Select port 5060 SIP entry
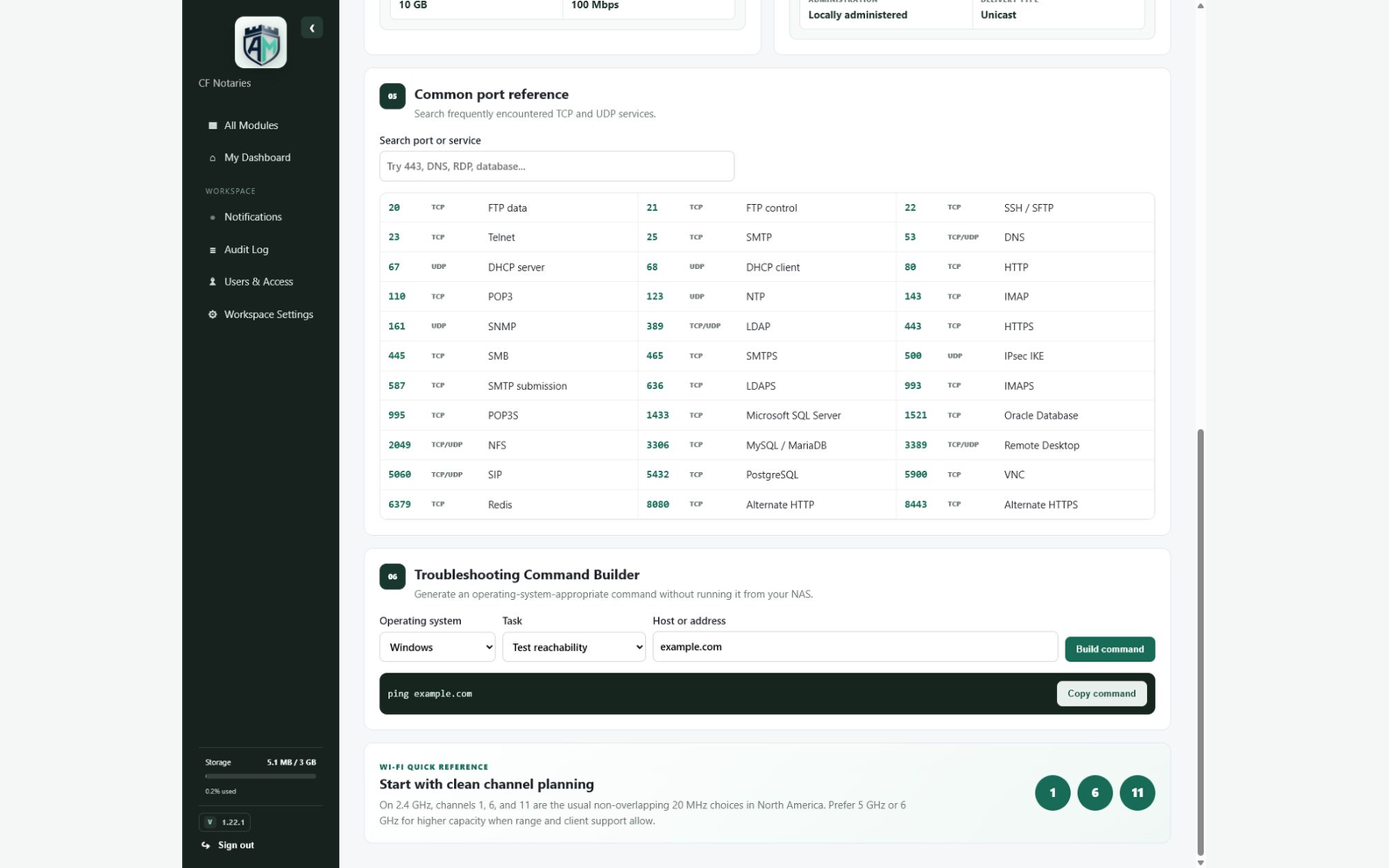 pyautogui.click(x=509, y=475)
